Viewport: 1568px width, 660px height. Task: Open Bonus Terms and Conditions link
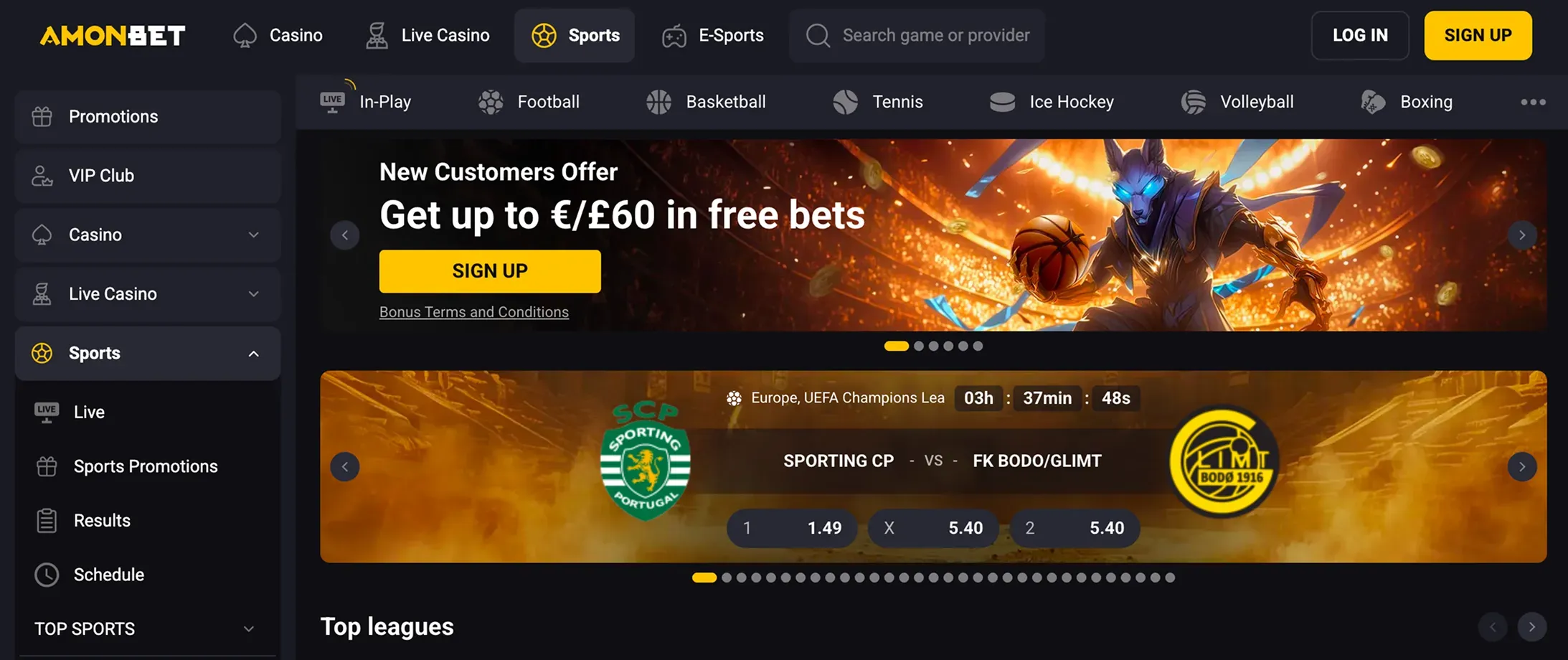coord(474,312)
